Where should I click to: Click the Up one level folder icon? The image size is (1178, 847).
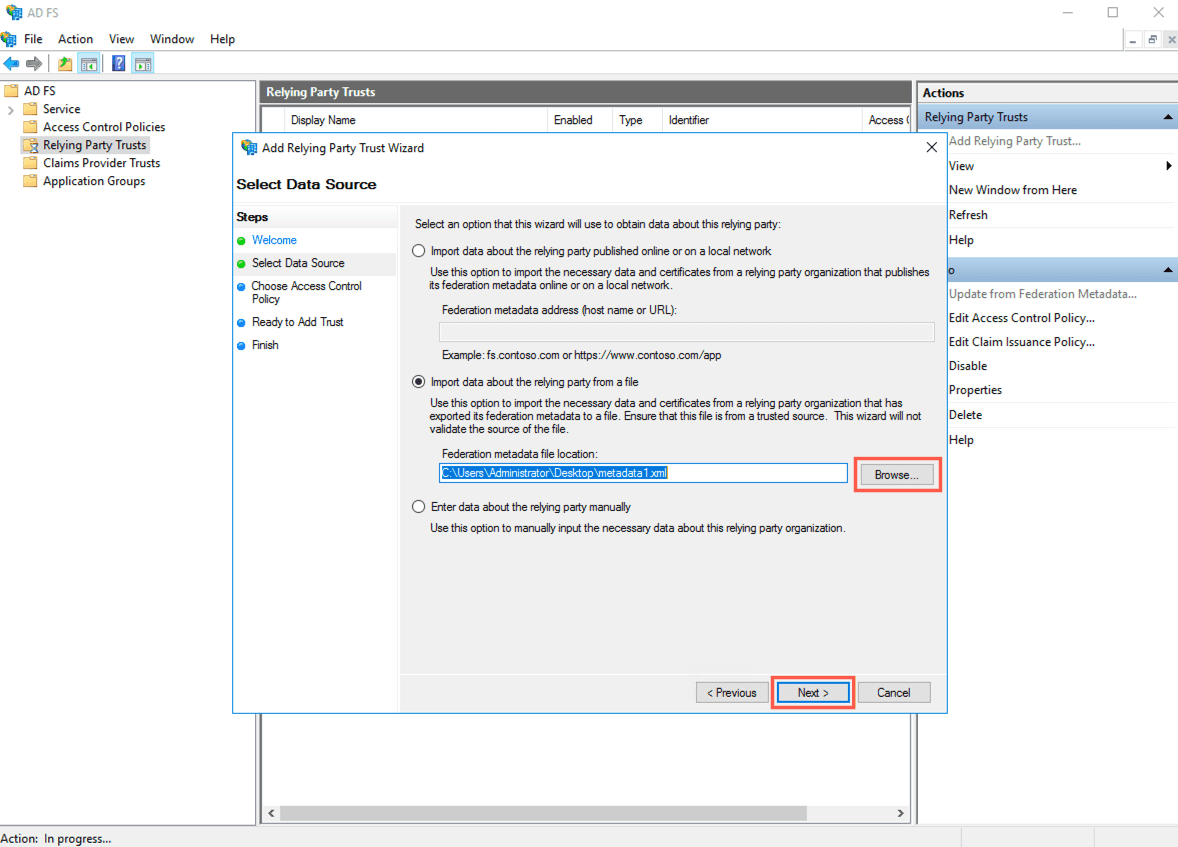pyautogui.click(x=65, y=64)
